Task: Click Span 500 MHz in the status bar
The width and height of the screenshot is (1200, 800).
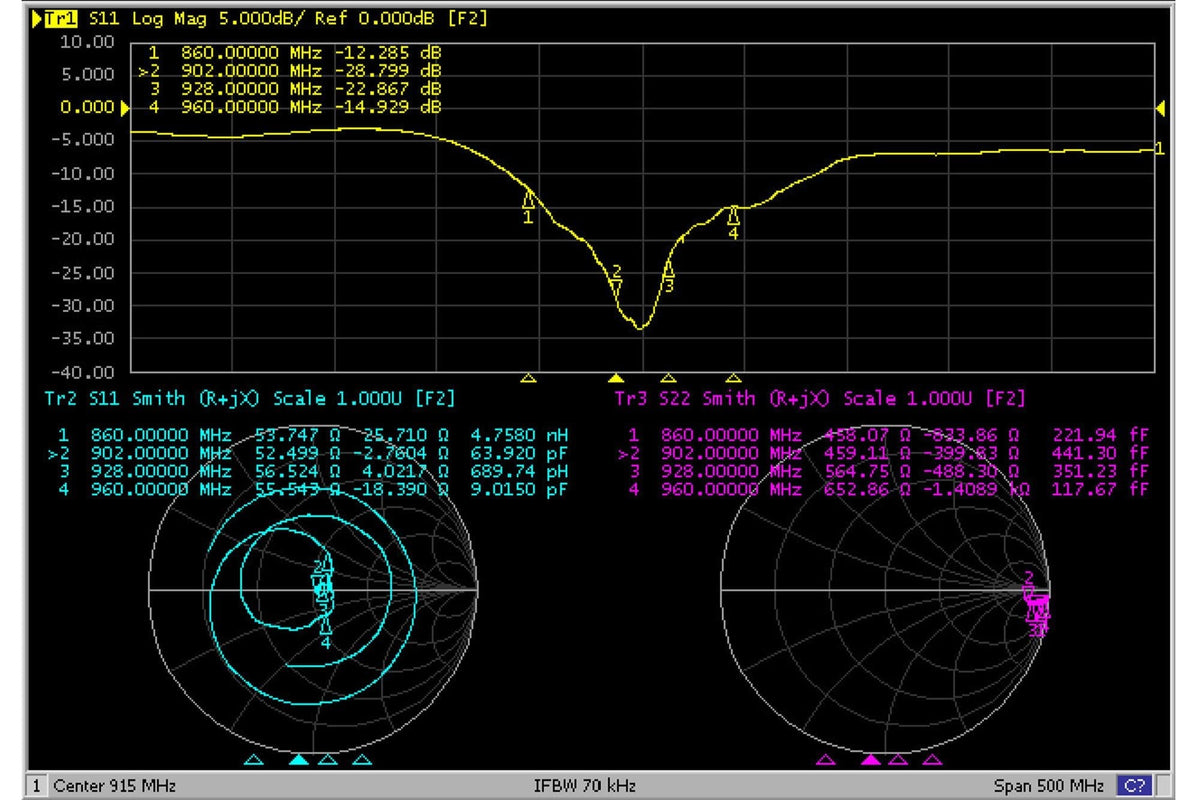Action: [x=1051, y=785]
